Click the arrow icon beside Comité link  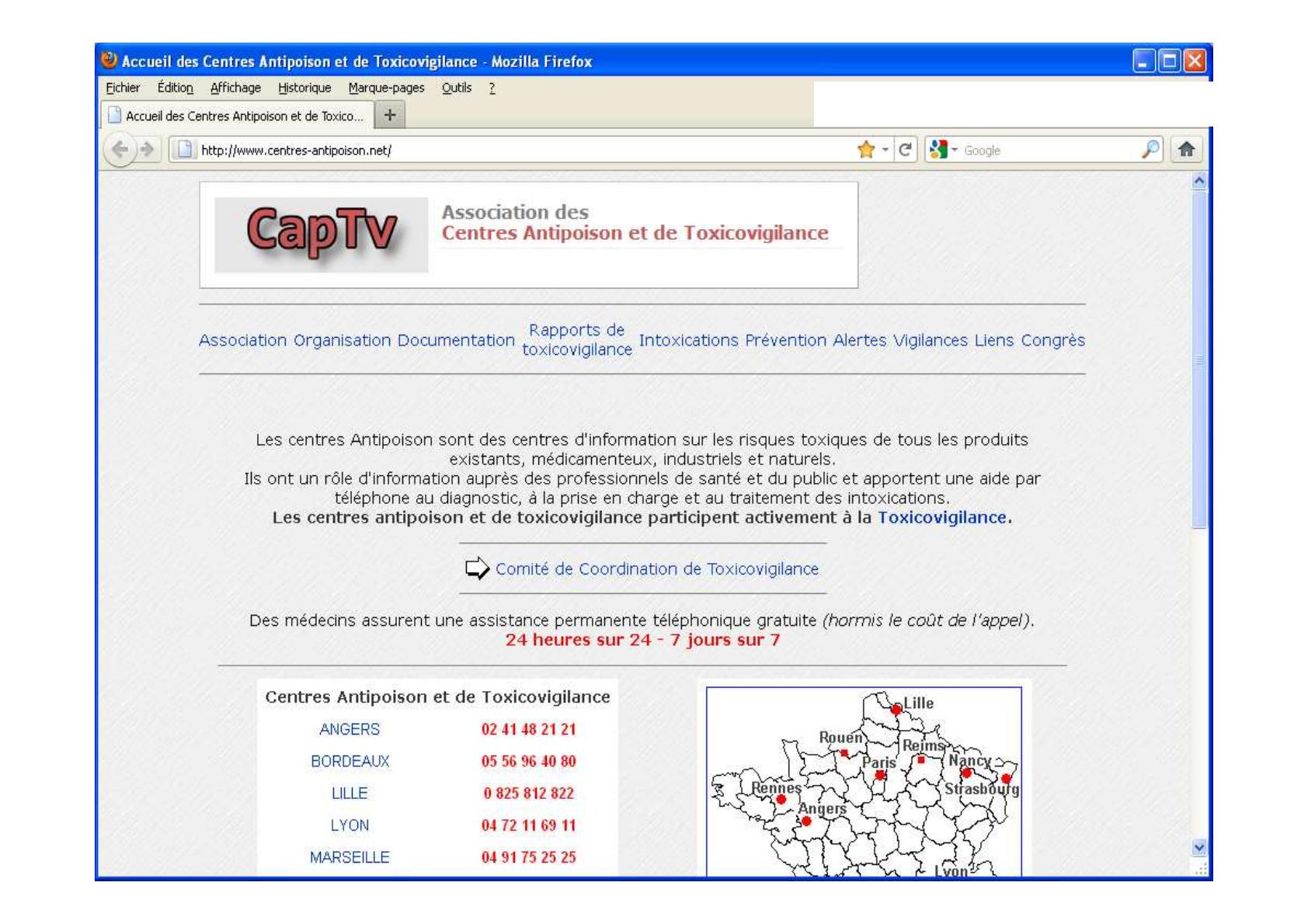point(477,568)
